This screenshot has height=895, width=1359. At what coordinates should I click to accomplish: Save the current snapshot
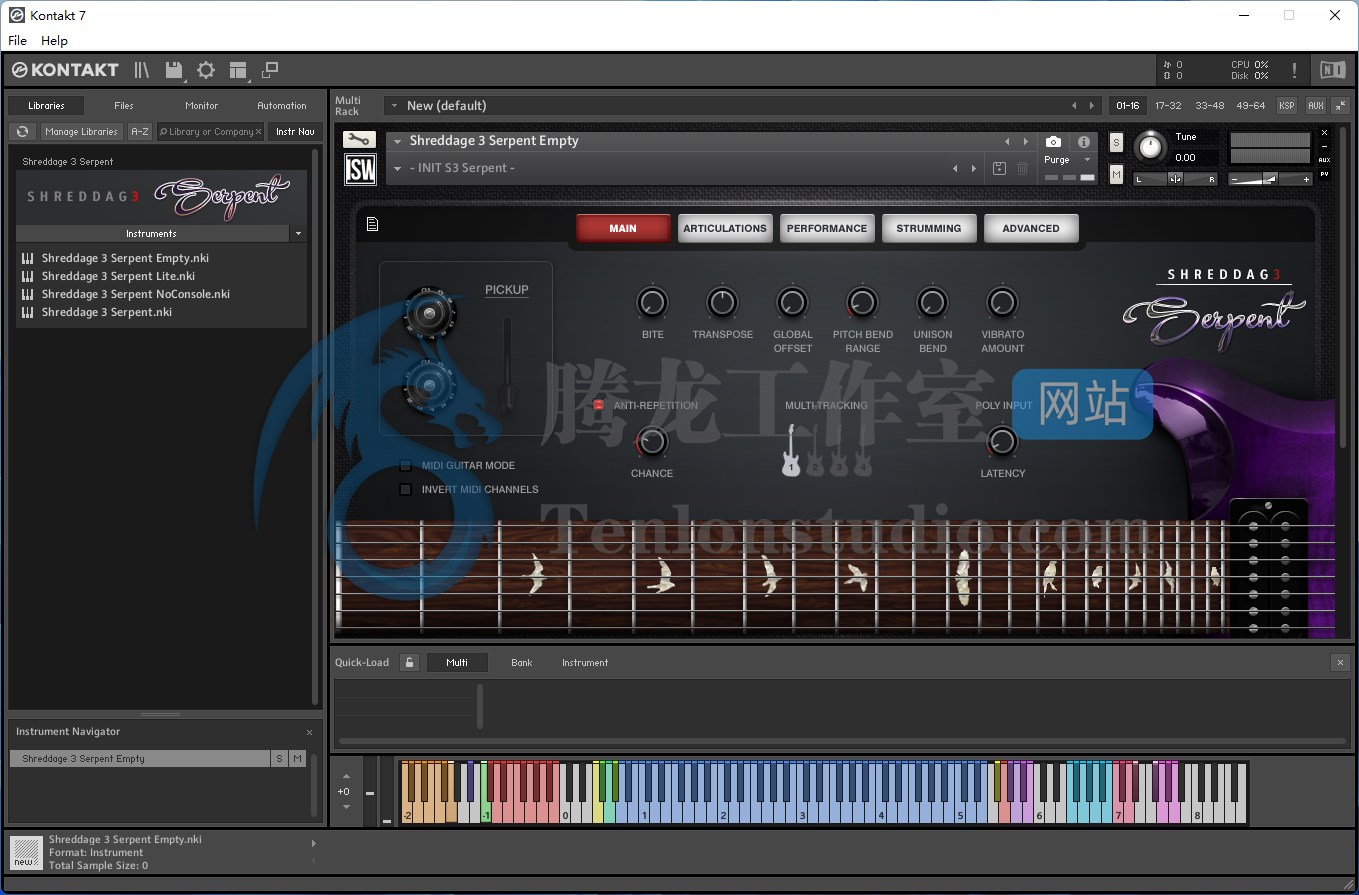tap(999, 168)
